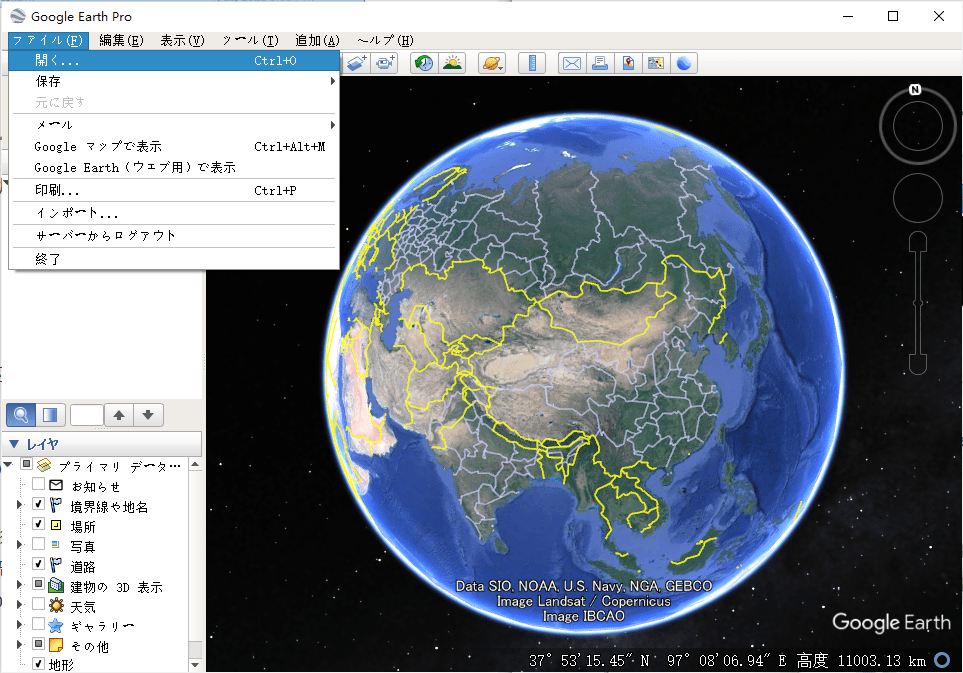Click the empty search input field
The width and height of the screenshot is (963, 673).
(x=87, y=414)
